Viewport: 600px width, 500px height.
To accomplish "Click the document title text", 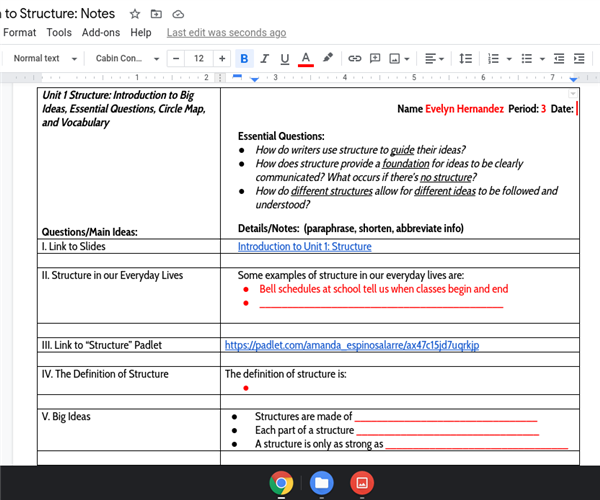I will [57, 14].
